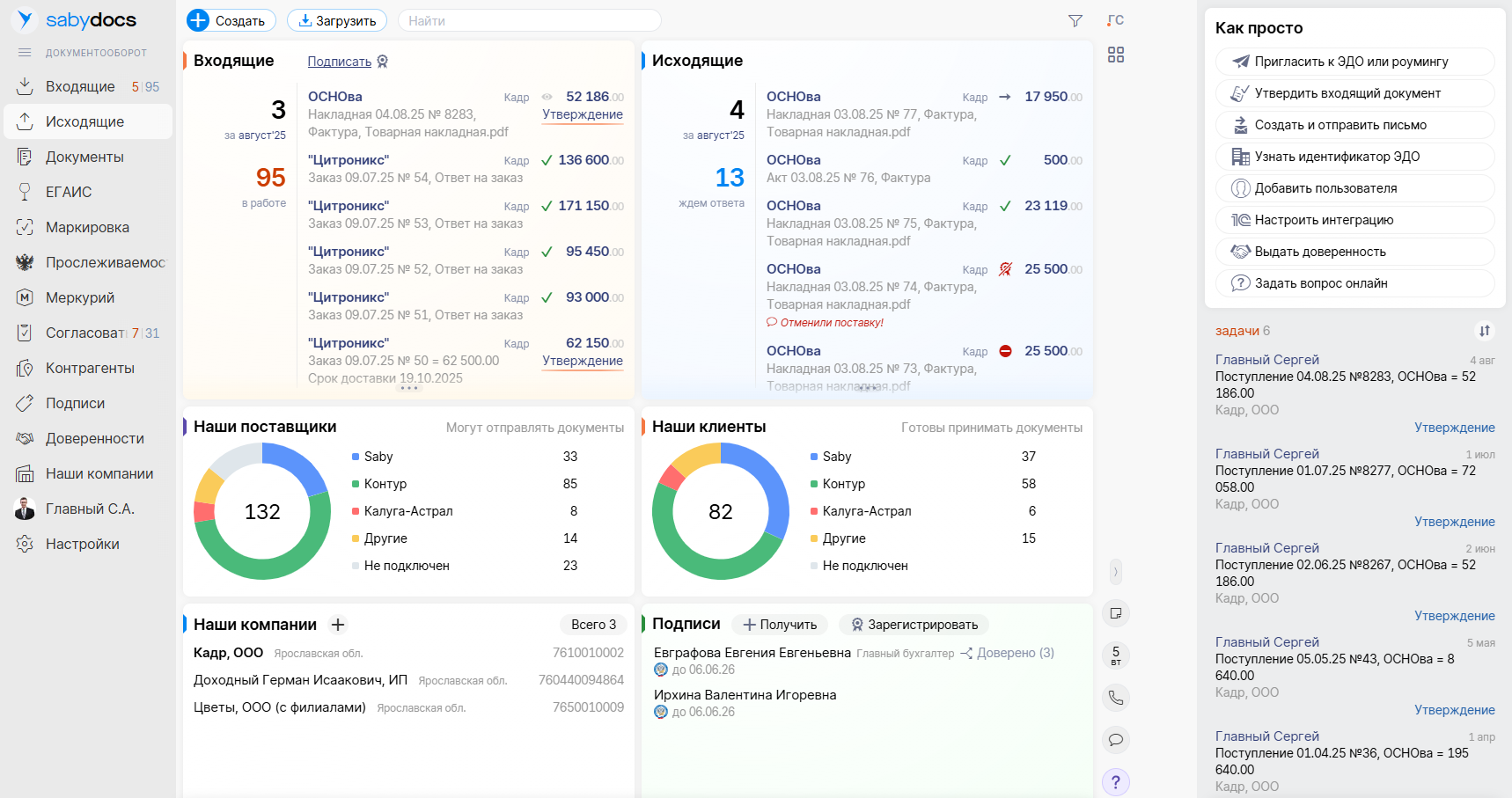Click the green Контур swatch in Наши поставщики
The image size is (1512, 798).
(356, 484)
